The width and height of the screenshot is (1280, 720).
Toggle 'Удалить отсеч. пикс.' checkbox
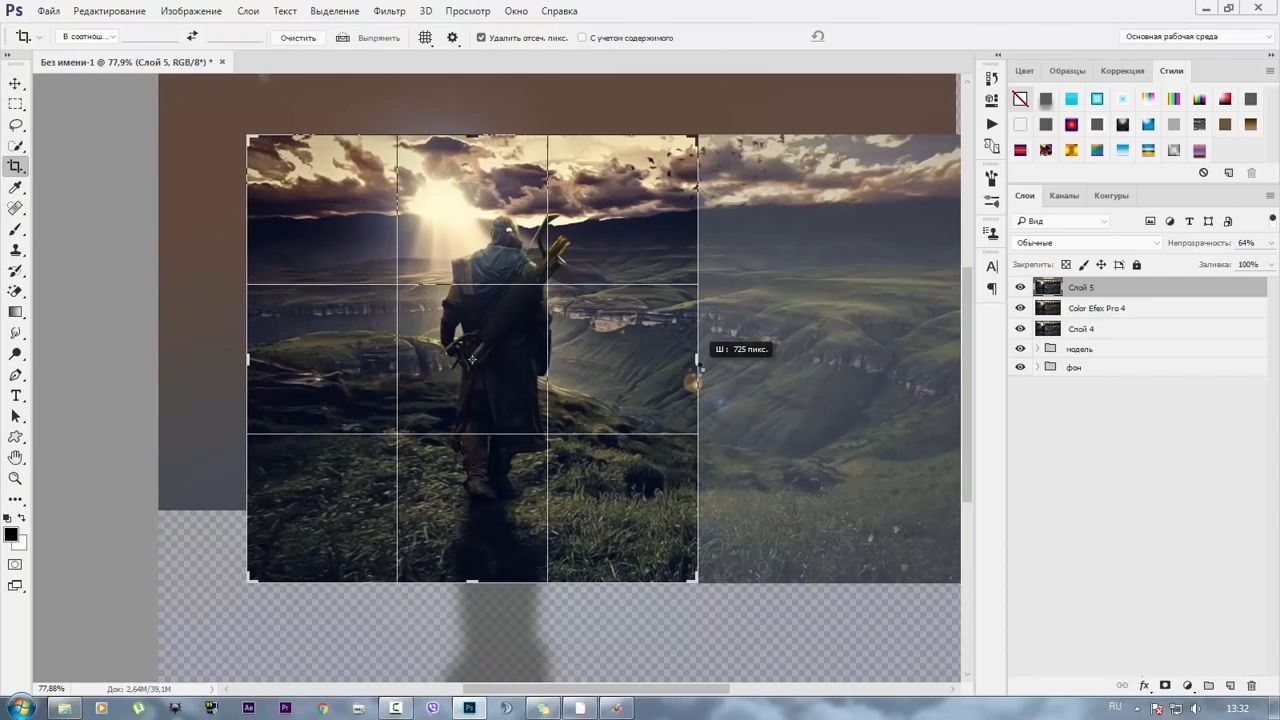tap(481, 38)
